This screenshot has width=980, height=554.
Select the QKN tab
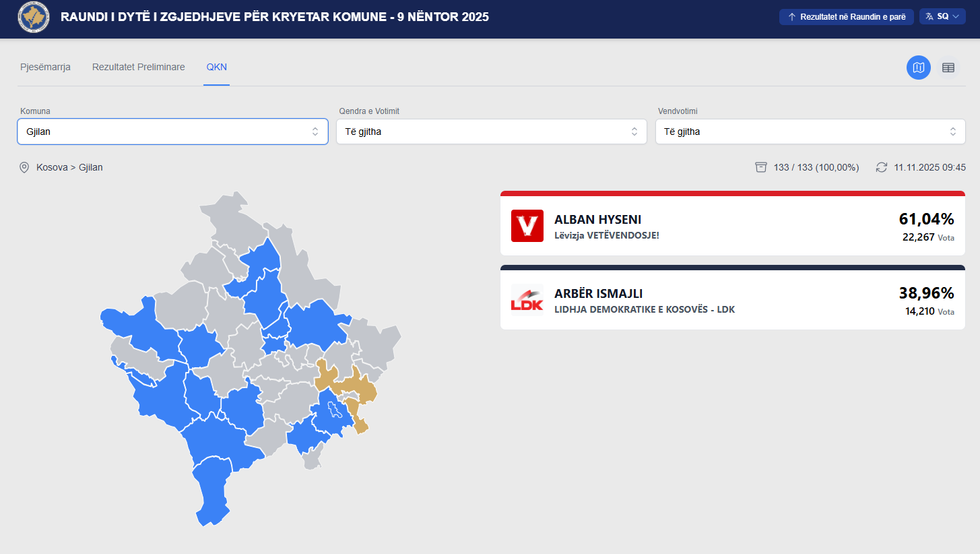216,67
